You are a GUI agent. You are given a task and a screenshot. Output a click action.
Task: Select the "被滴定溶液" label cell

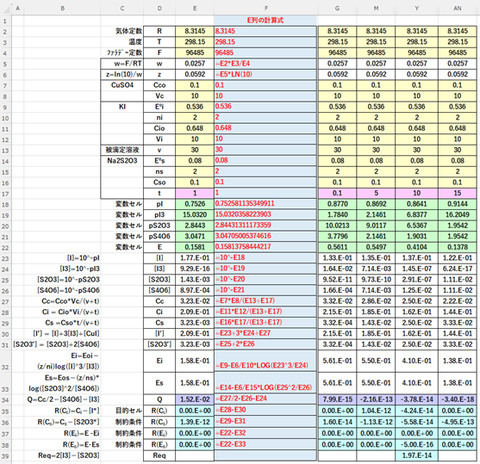coord(122,150)
